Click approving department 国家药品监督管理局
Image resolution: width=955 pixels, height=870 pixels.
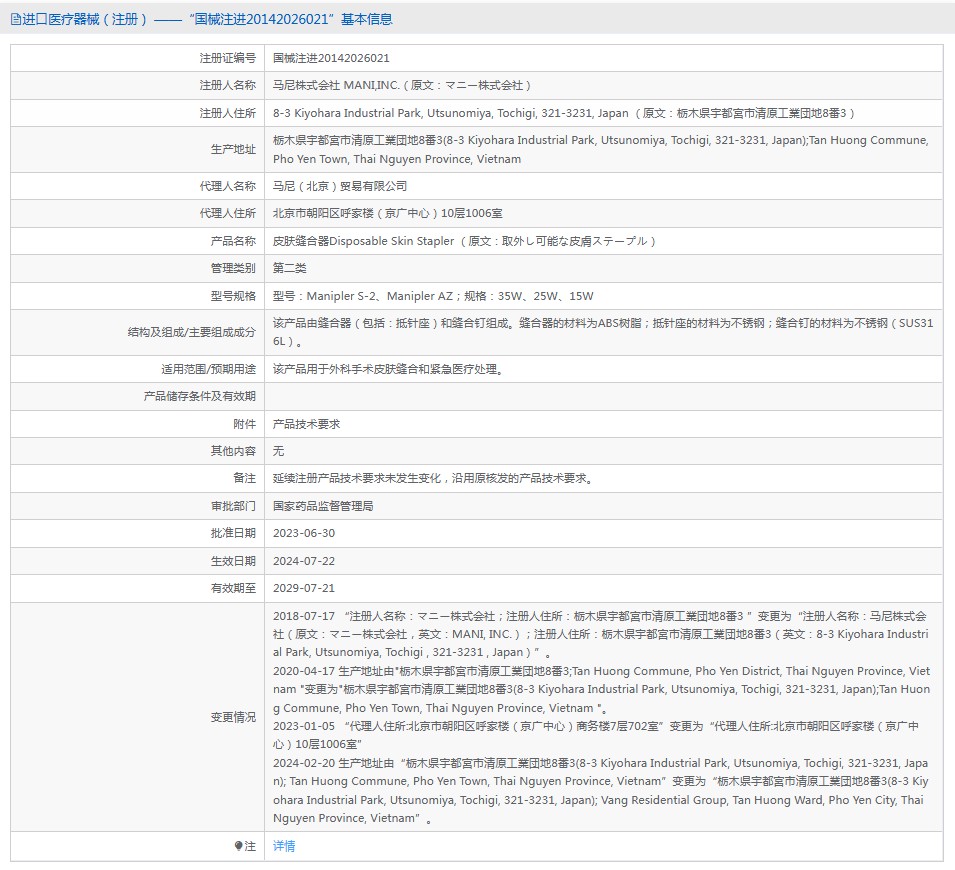pos(323,506)
